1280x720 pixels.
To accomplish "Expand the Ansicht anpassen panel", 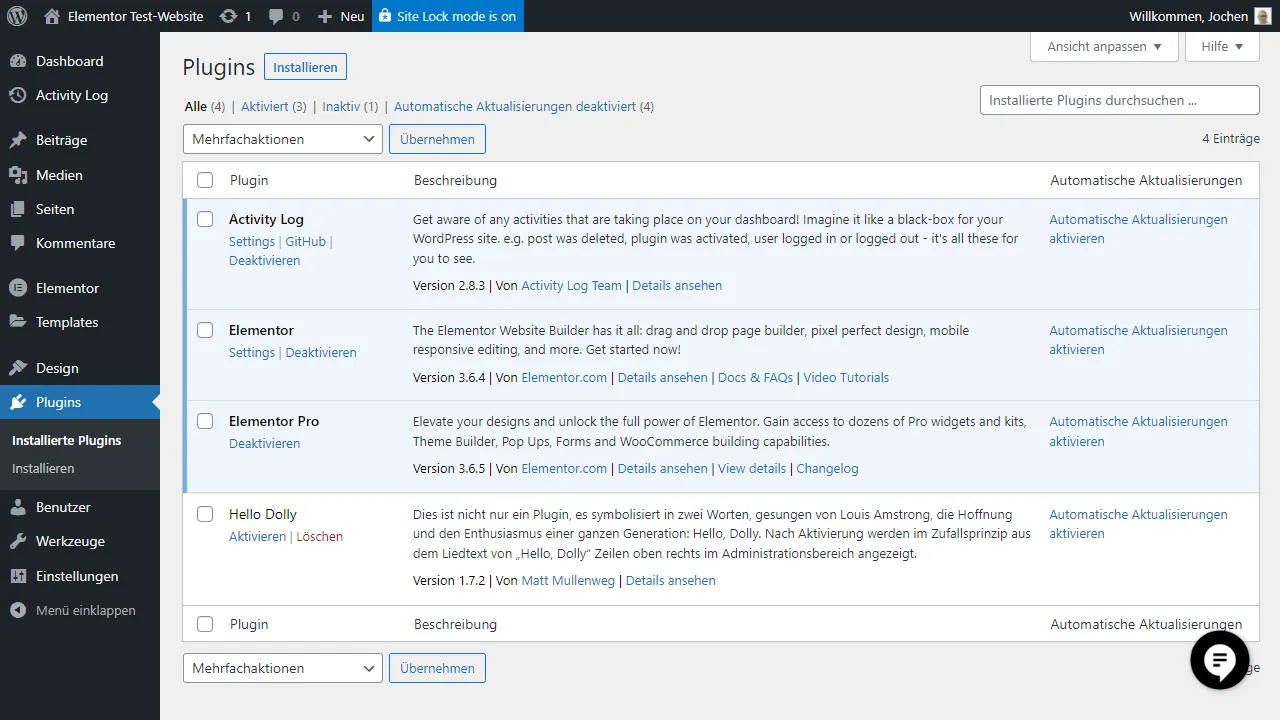I will click(1104, 46).
